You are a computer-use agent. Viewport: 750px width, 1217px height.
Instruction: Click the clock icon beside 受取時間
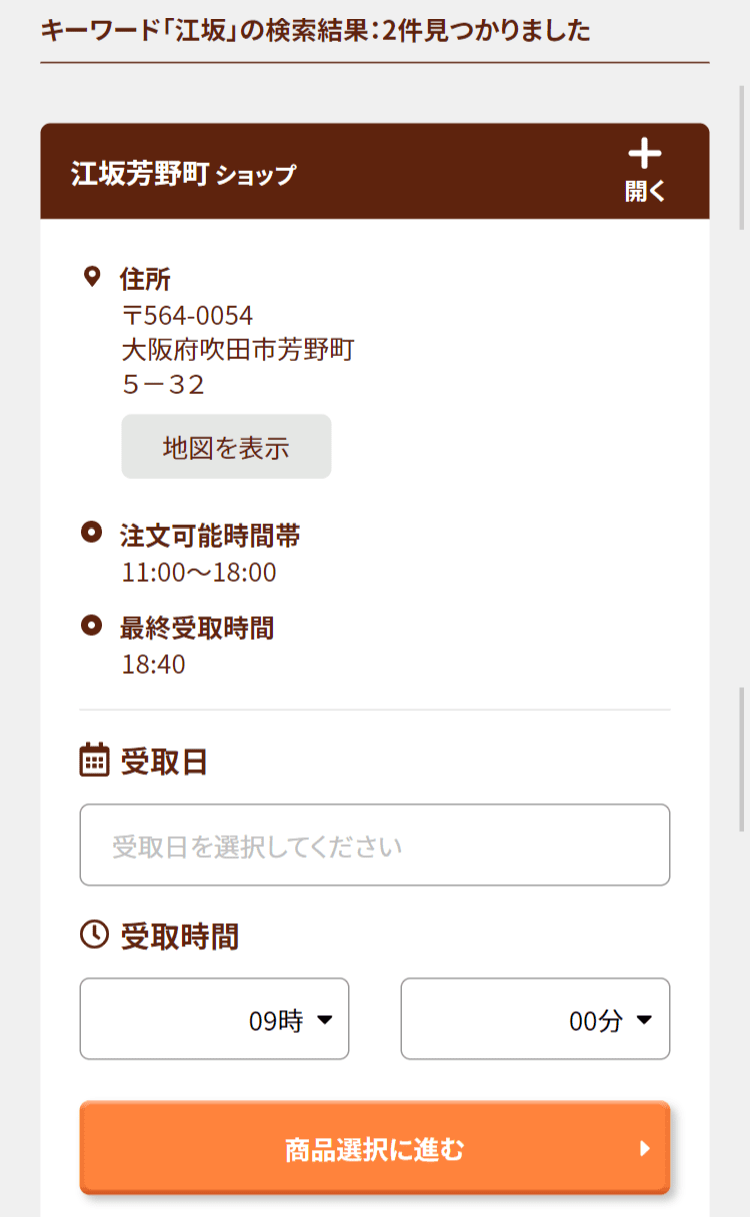pos(94,935)
